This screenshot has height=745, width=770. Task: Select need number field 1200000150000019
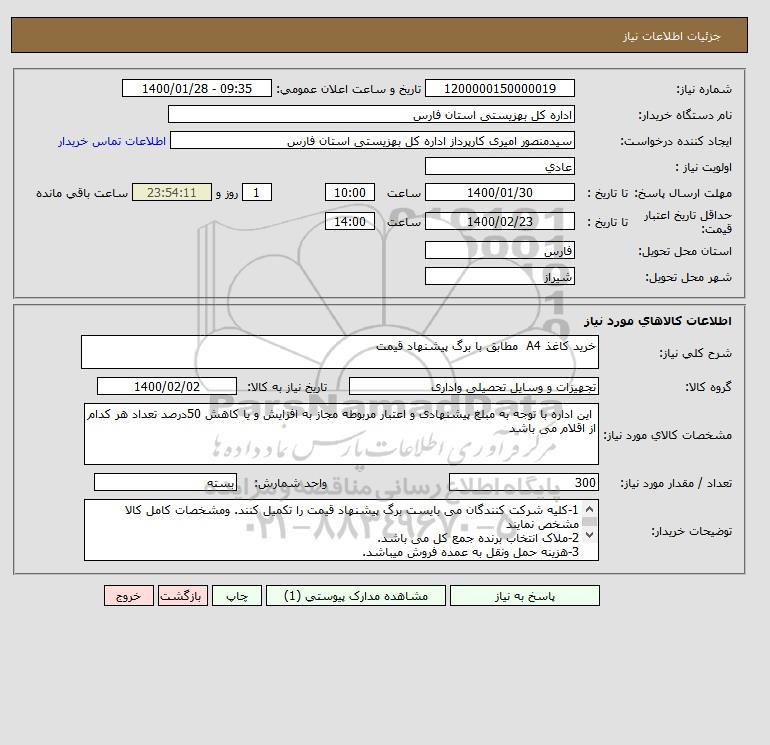coord(499,88)
